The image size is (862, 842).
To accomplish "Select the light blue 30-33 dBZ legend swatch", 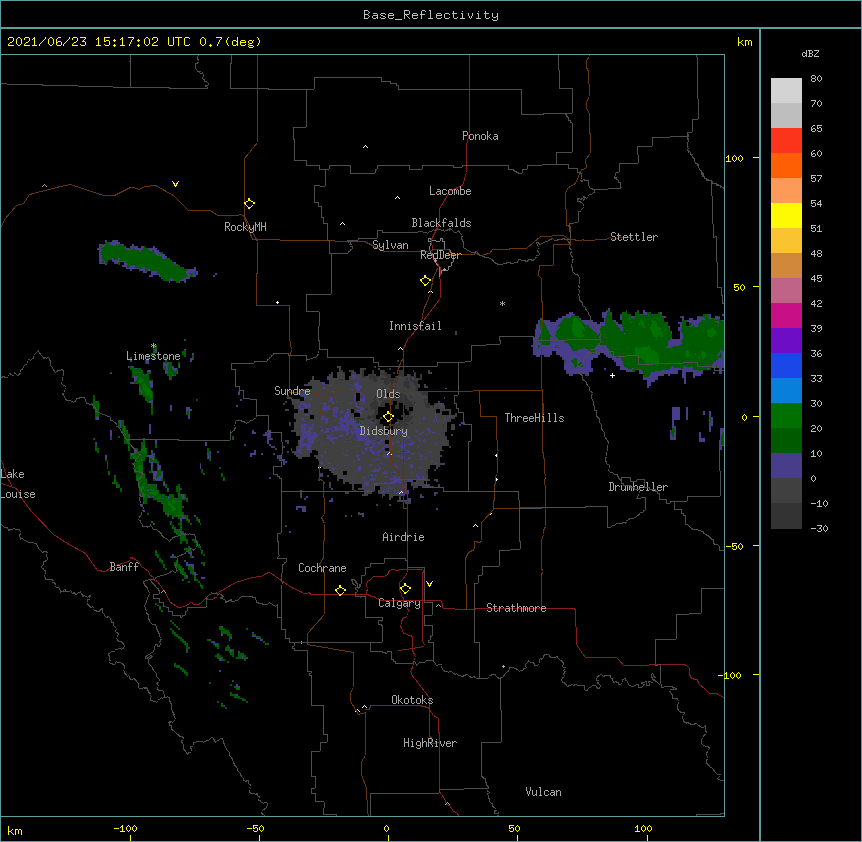I will click(x=786, y=390).
